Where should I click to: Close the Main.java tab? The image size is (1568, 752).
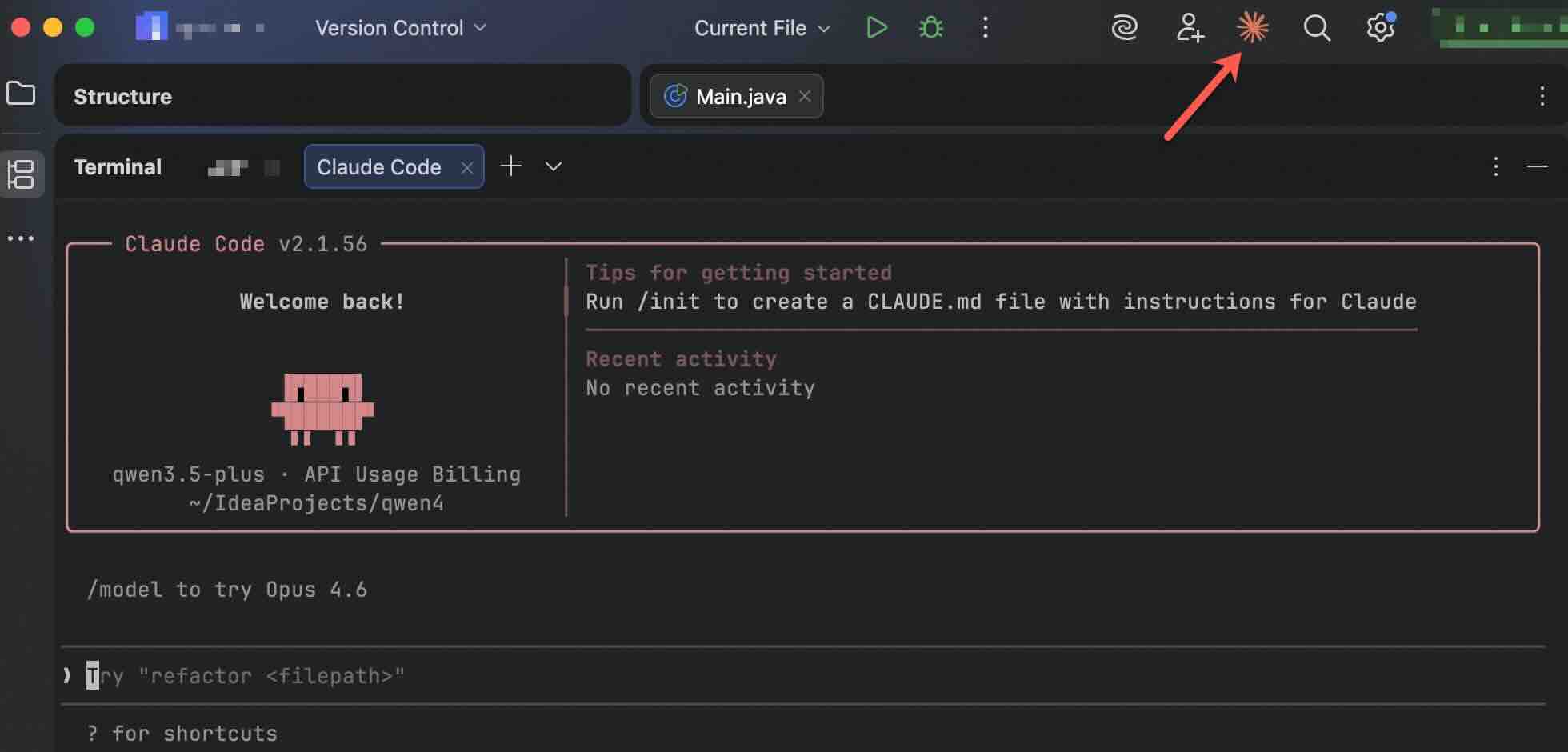point(805,96)
